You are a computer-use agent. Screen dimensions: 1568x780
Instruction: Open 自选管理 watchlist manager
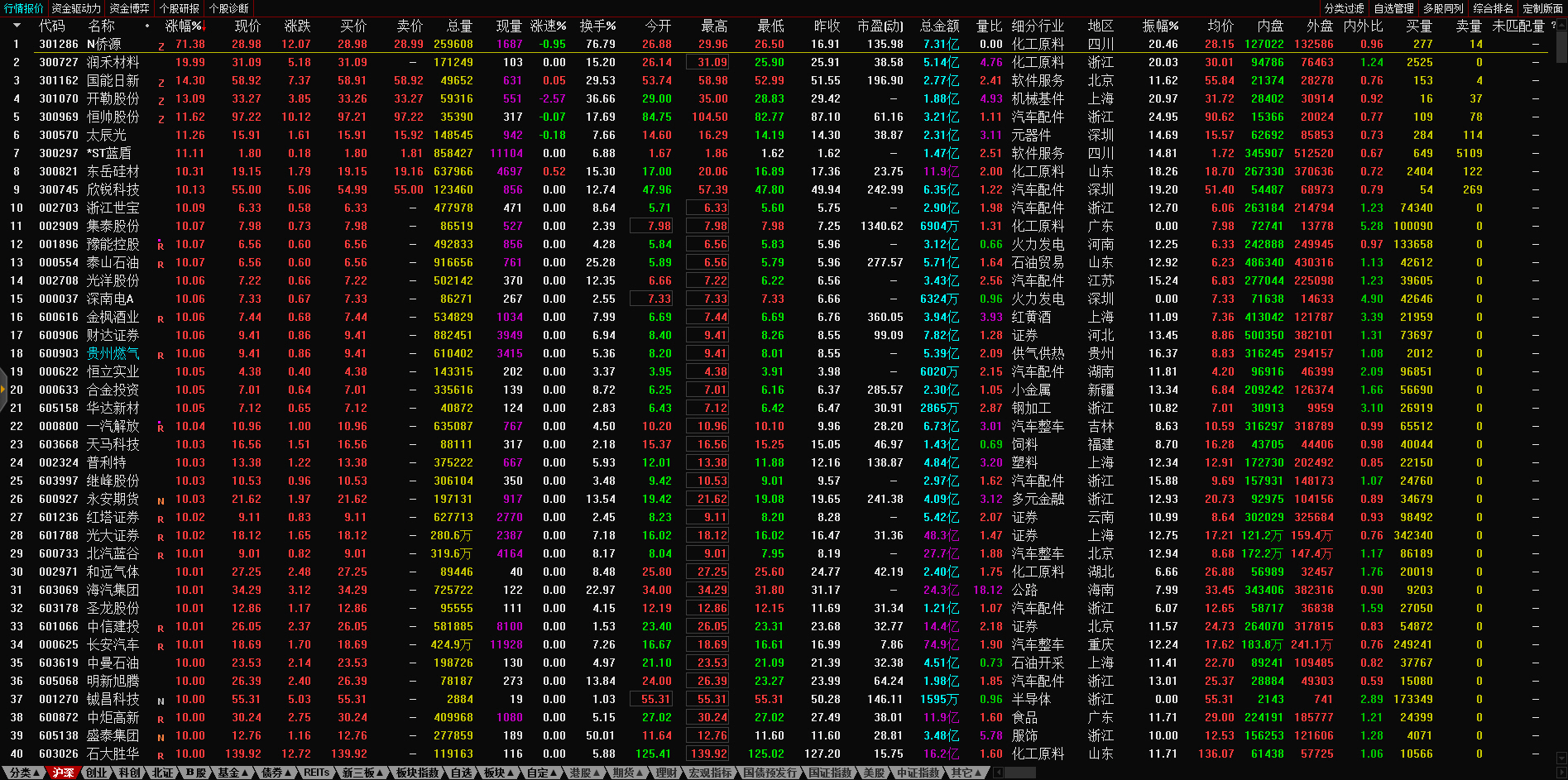tap(1393, 8)
